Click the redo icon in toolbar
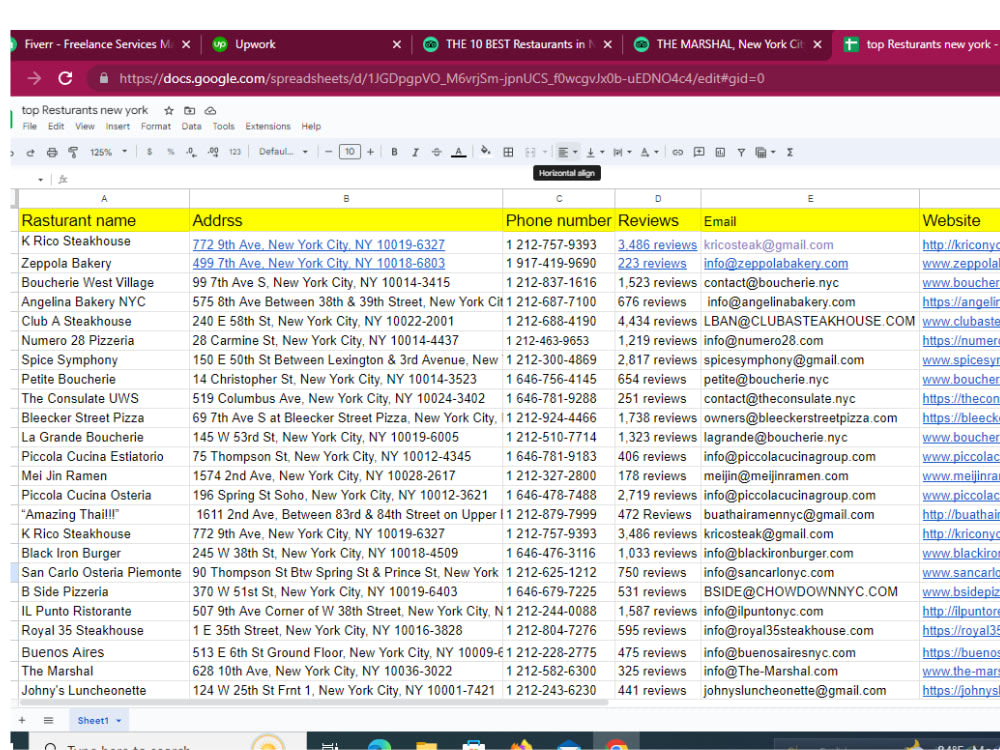This screenshot has height=750, width=1000. pos(31,152)
